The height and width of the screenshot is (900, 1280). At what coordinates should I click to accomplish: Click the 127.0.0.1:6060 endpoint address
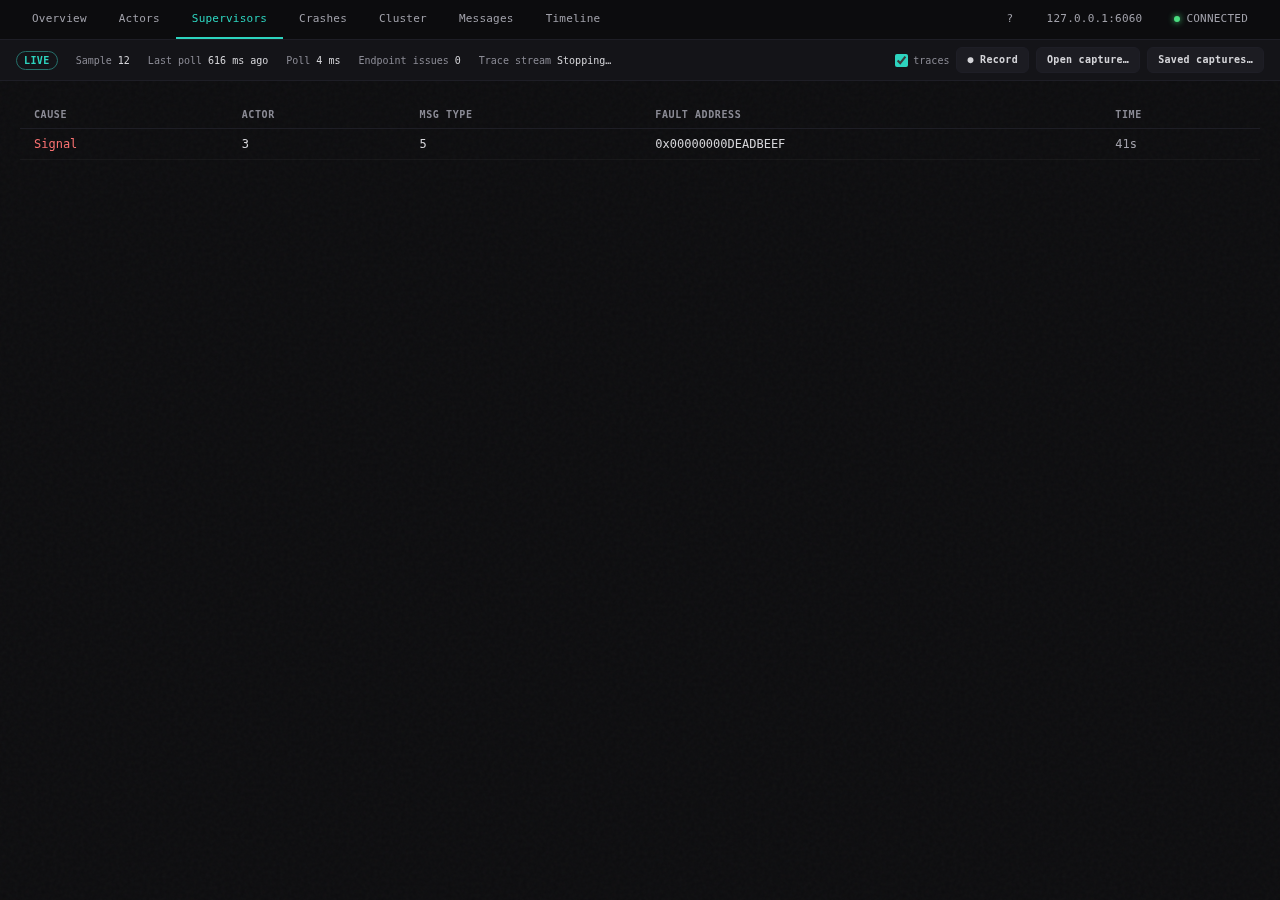click(1094, 19)
